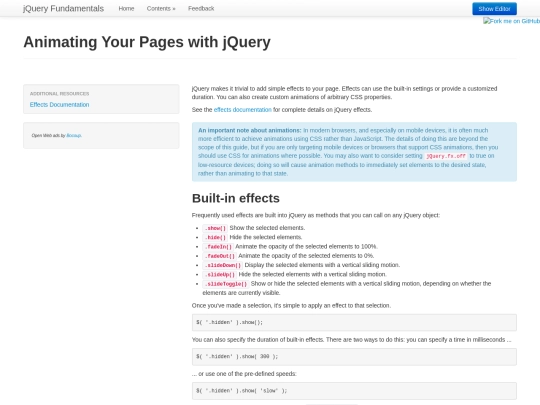Image resolution: width=540 pixels, height=405 pixels.
Task: Open the Effects Documentation sidebar link
Action: [x=59, y=105]
